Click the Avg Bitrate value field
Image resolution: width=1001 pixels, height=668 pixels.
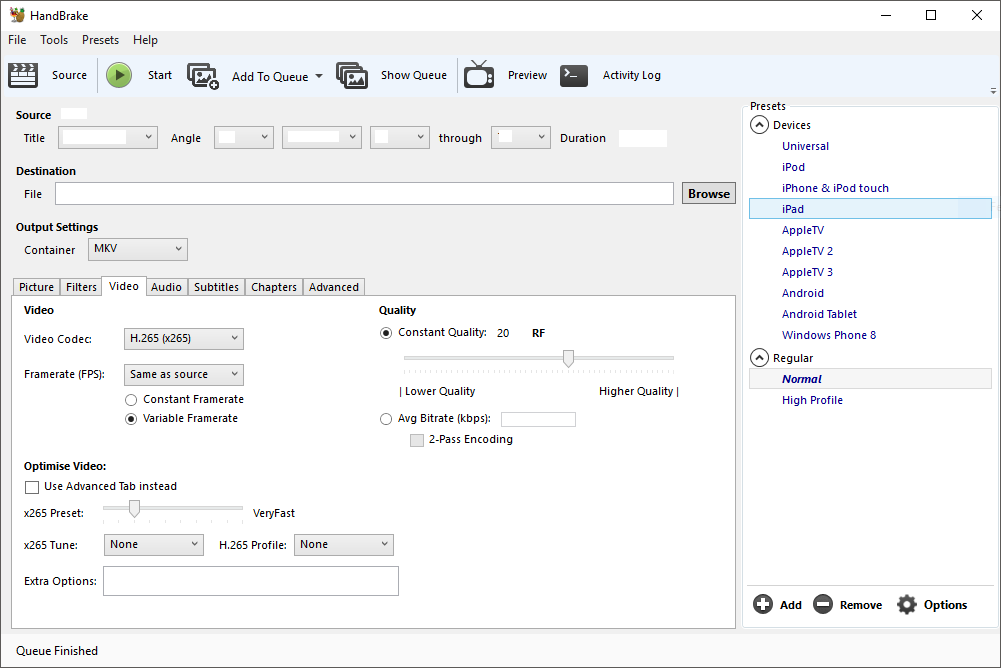tap(538, 420)
